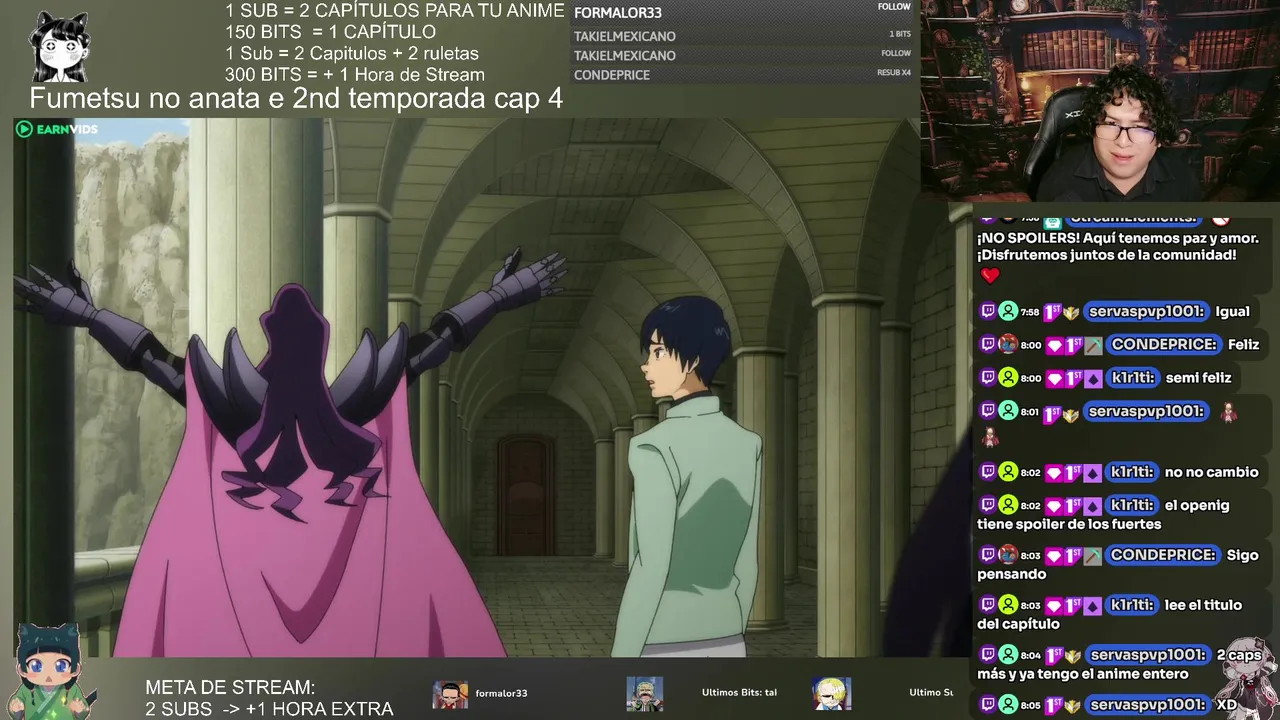Click CONDEPRICE in the alerts list
Screen dimensions: 1280x720
612,75
